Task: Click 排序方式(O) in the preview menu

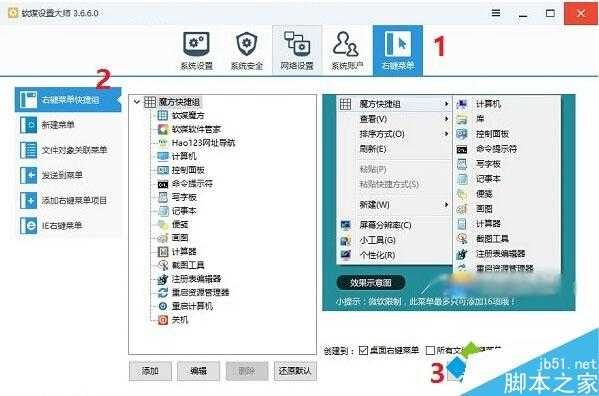Action: pos(394,134)
